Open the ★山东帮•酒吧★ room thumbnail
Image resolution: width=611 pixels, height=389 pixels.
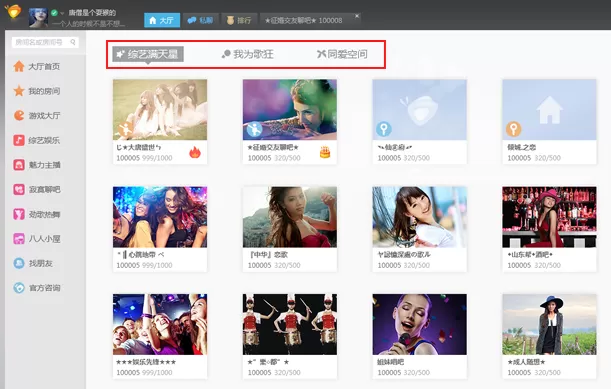[549, 217]
